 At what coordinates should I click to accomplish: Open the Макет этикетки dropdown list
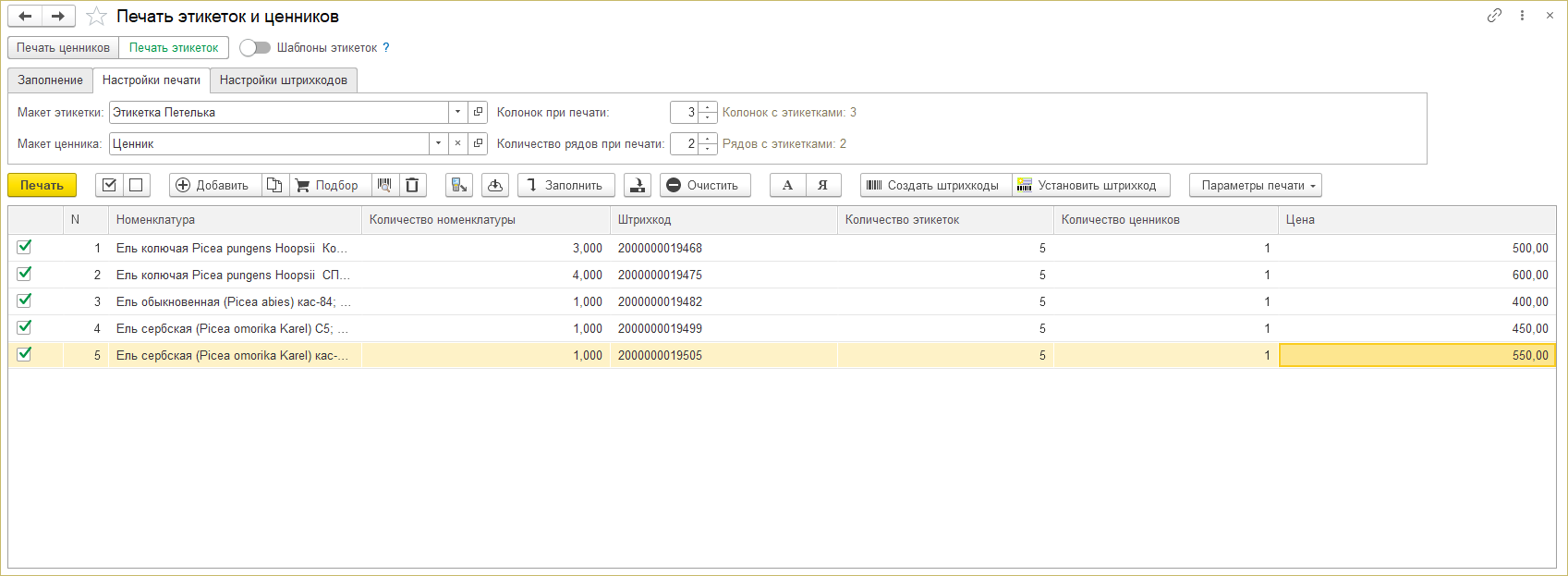coord(457,112)
